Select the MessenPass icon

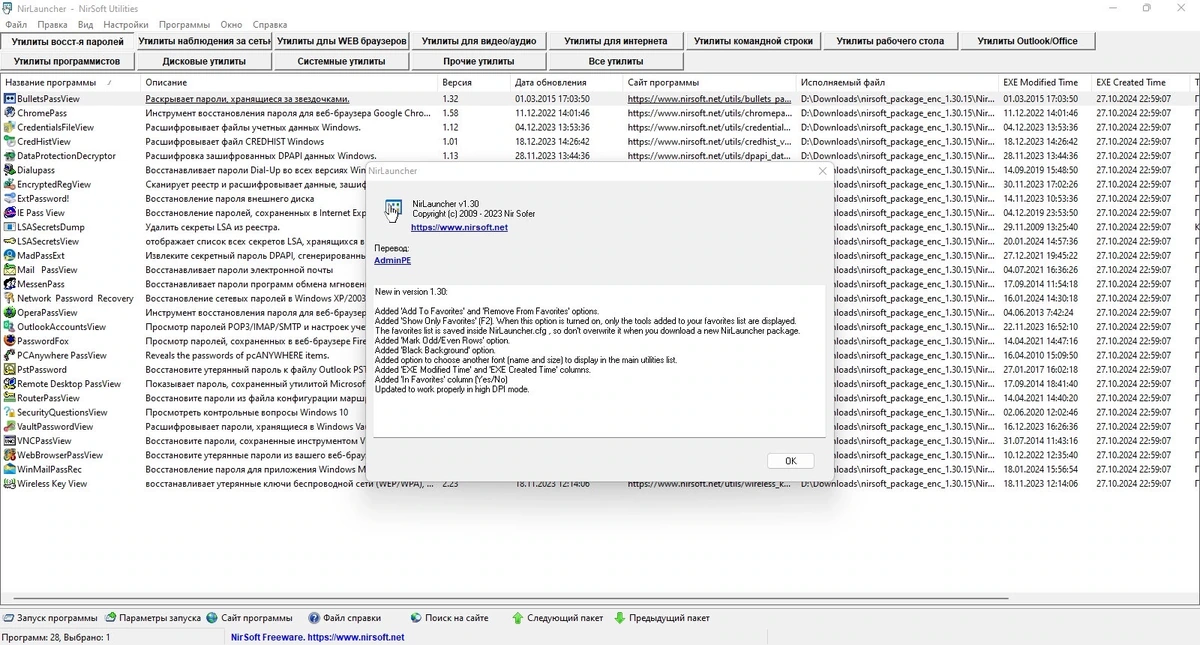9,284
